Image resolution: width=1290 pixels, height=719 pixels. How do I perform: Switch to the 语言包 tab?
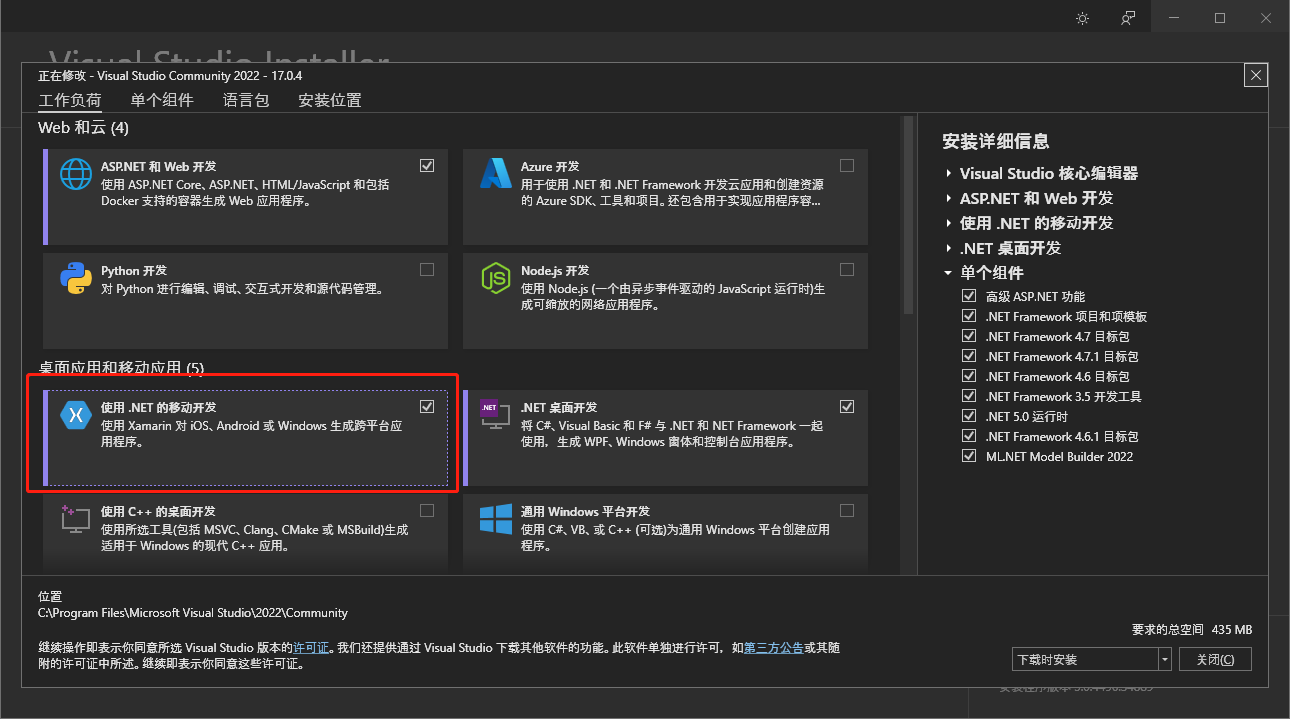[x=246, y=100]
